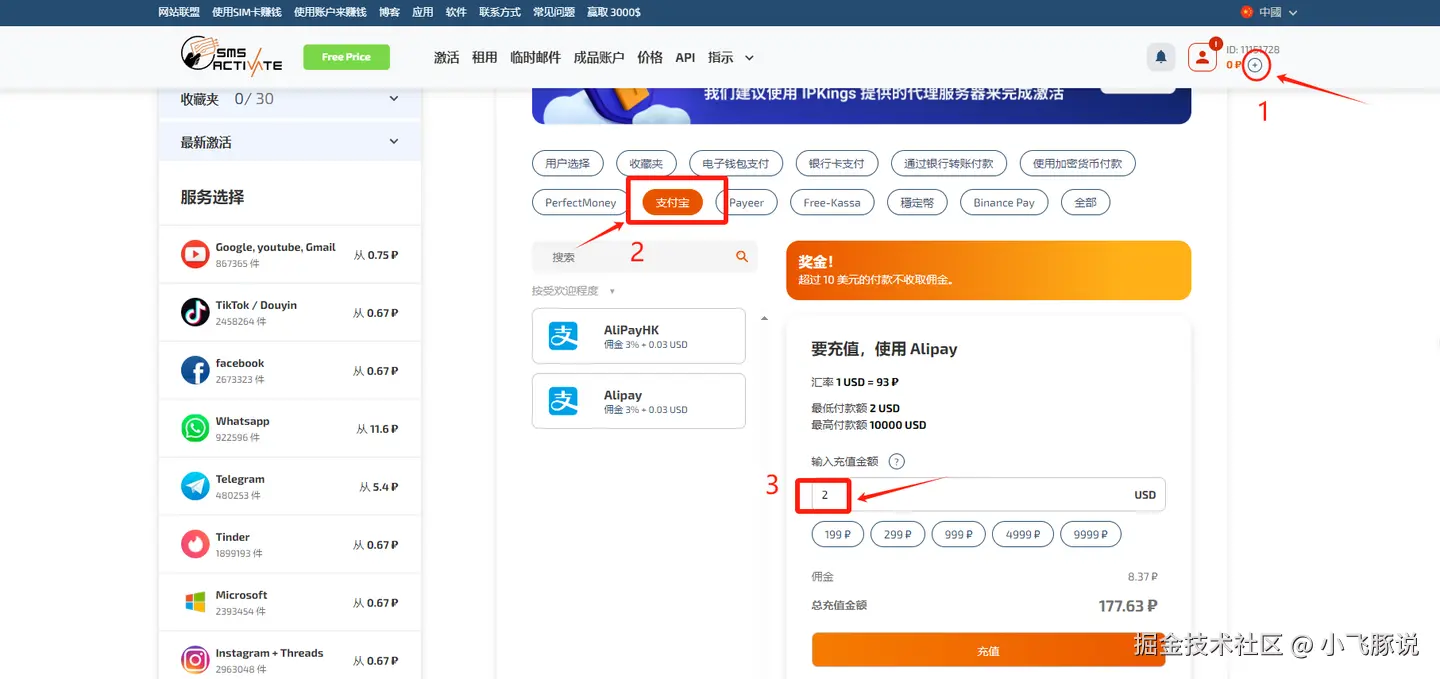Select the 电子钱包支付 filter tag

(736, 163)
